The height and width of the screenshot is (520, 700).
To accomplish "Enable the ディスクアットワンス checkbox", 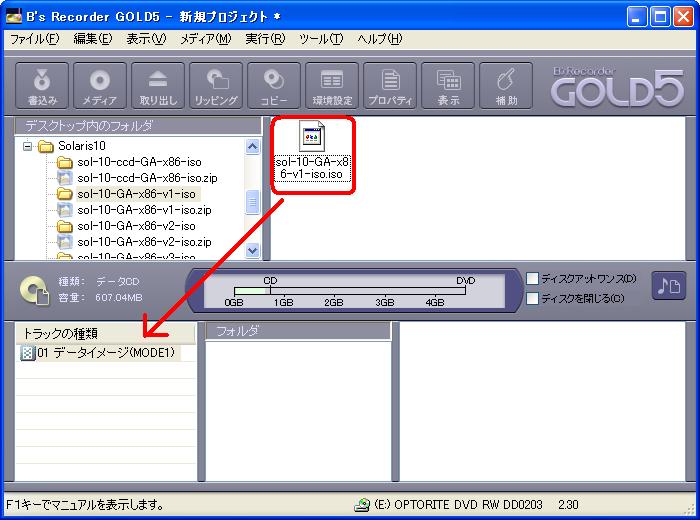I will pyautogui.click(x=533, y=279).
